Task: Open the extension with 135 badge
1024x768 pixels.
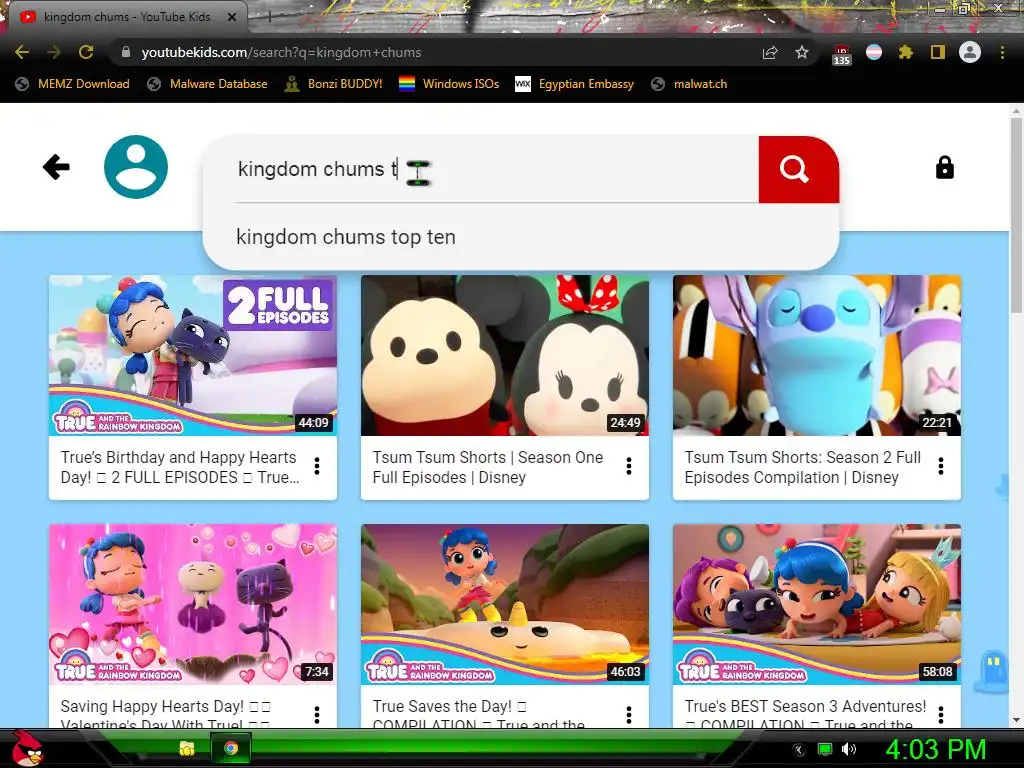Action: (841, 54)
